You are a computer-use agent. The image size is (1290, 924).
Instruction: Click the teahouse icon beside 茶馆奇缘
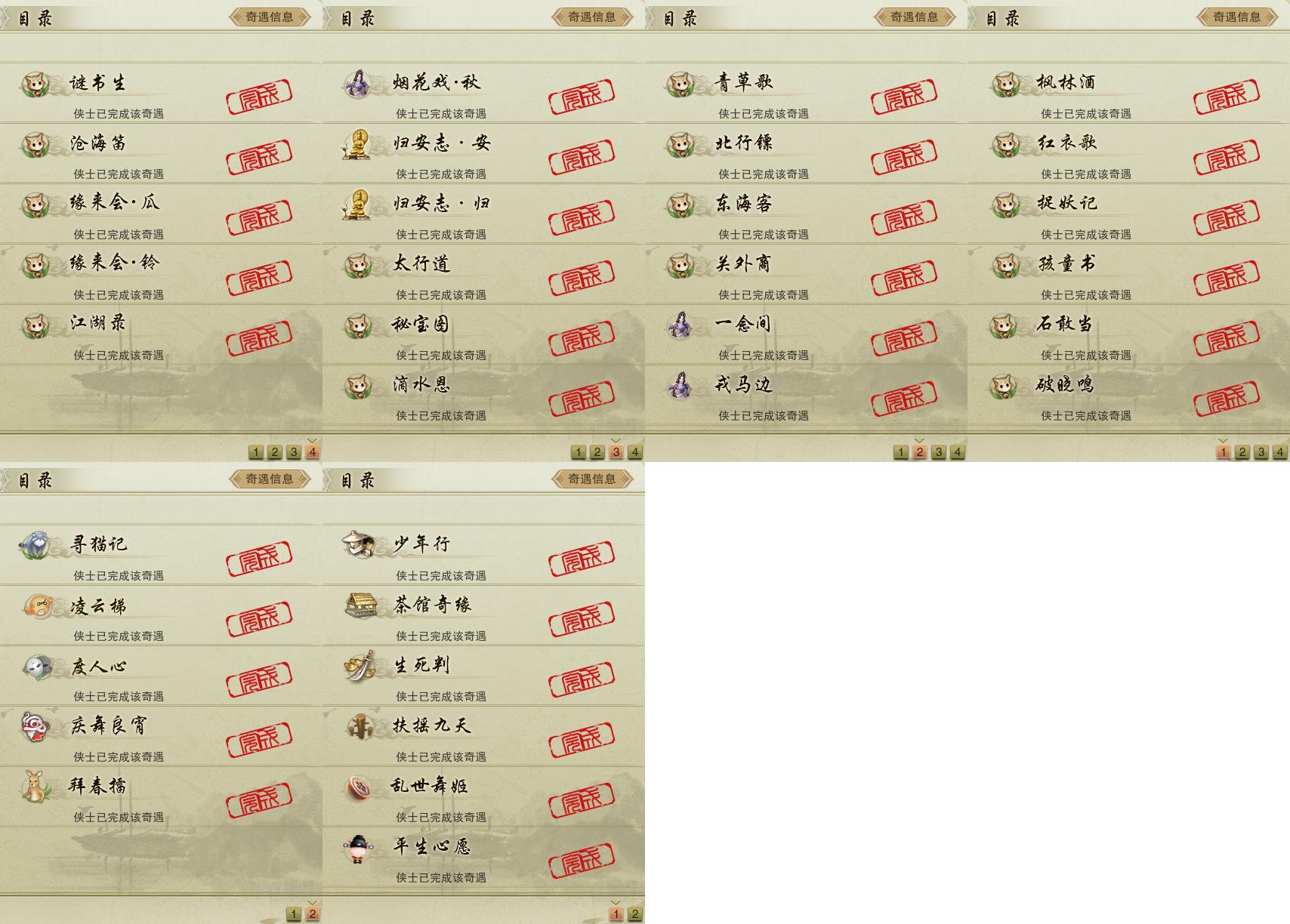click(x=360, y=605)
